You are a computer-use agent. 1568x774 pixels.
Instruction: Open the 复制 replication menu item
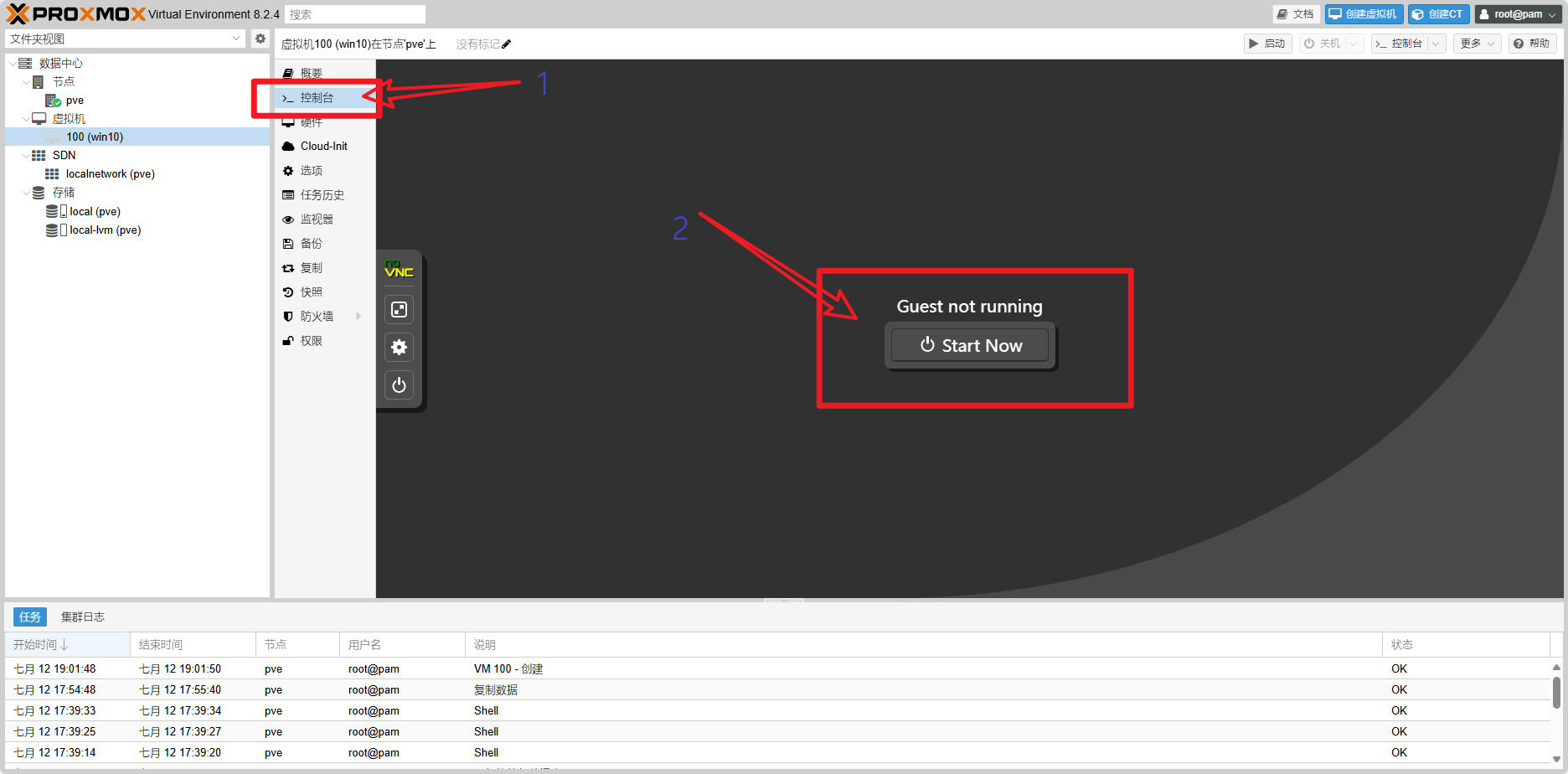click(325, 268)
